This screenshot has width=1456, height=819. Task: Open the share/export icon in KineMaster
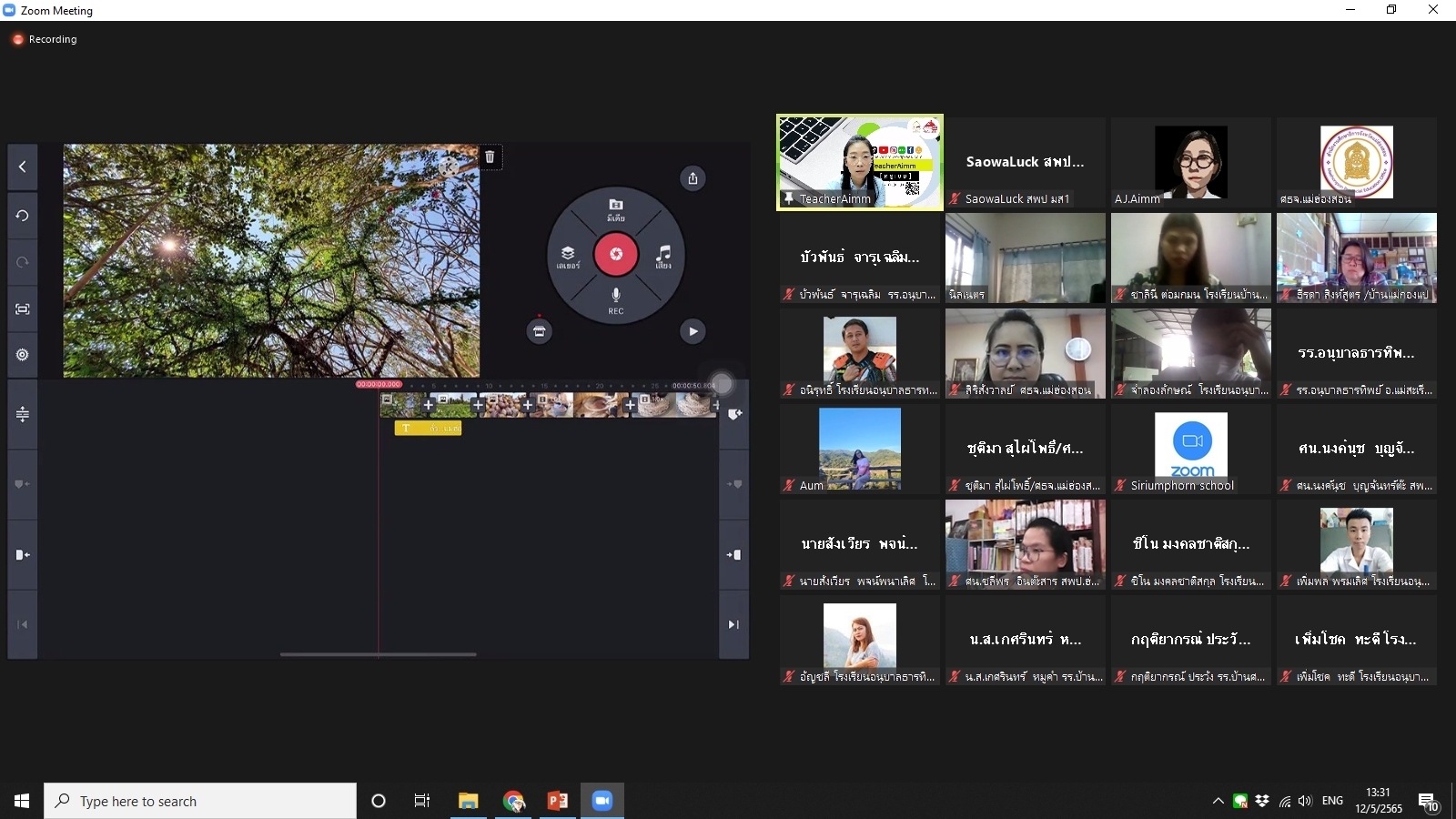pos(693,178)
